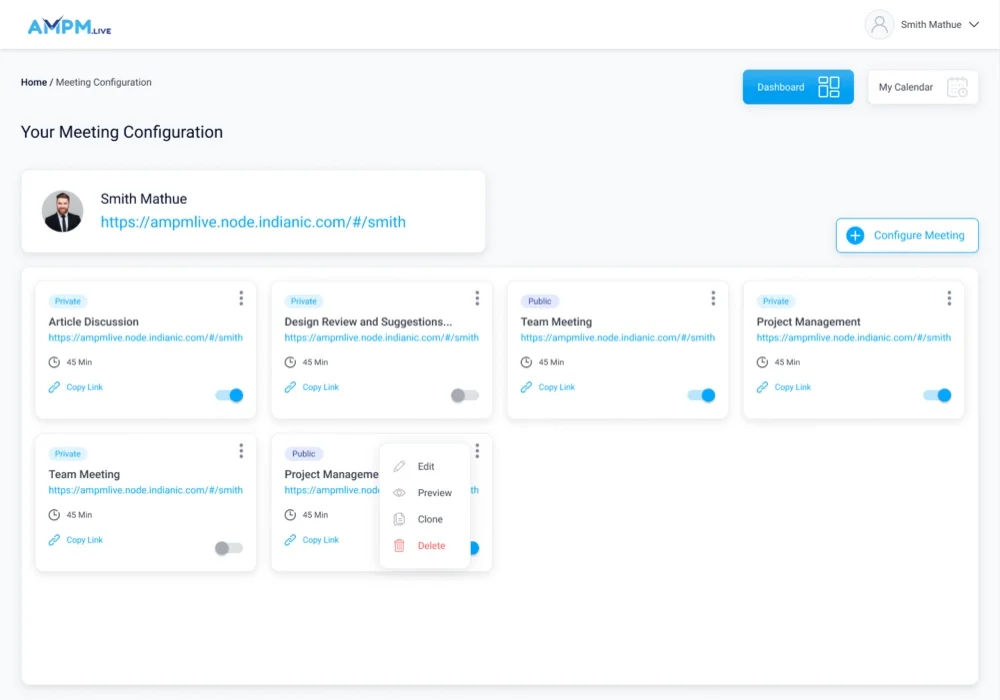Select Clone from the context menu
The image size is (1000, 700).
coord(430,520)
